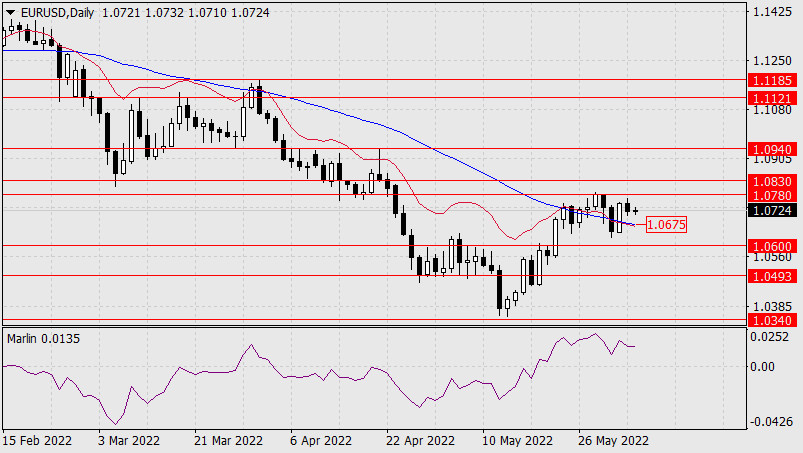The width and height of the screenshot is (803, 453).
Task: Click the 26 May 2022 date label
Action: point(614,440)
